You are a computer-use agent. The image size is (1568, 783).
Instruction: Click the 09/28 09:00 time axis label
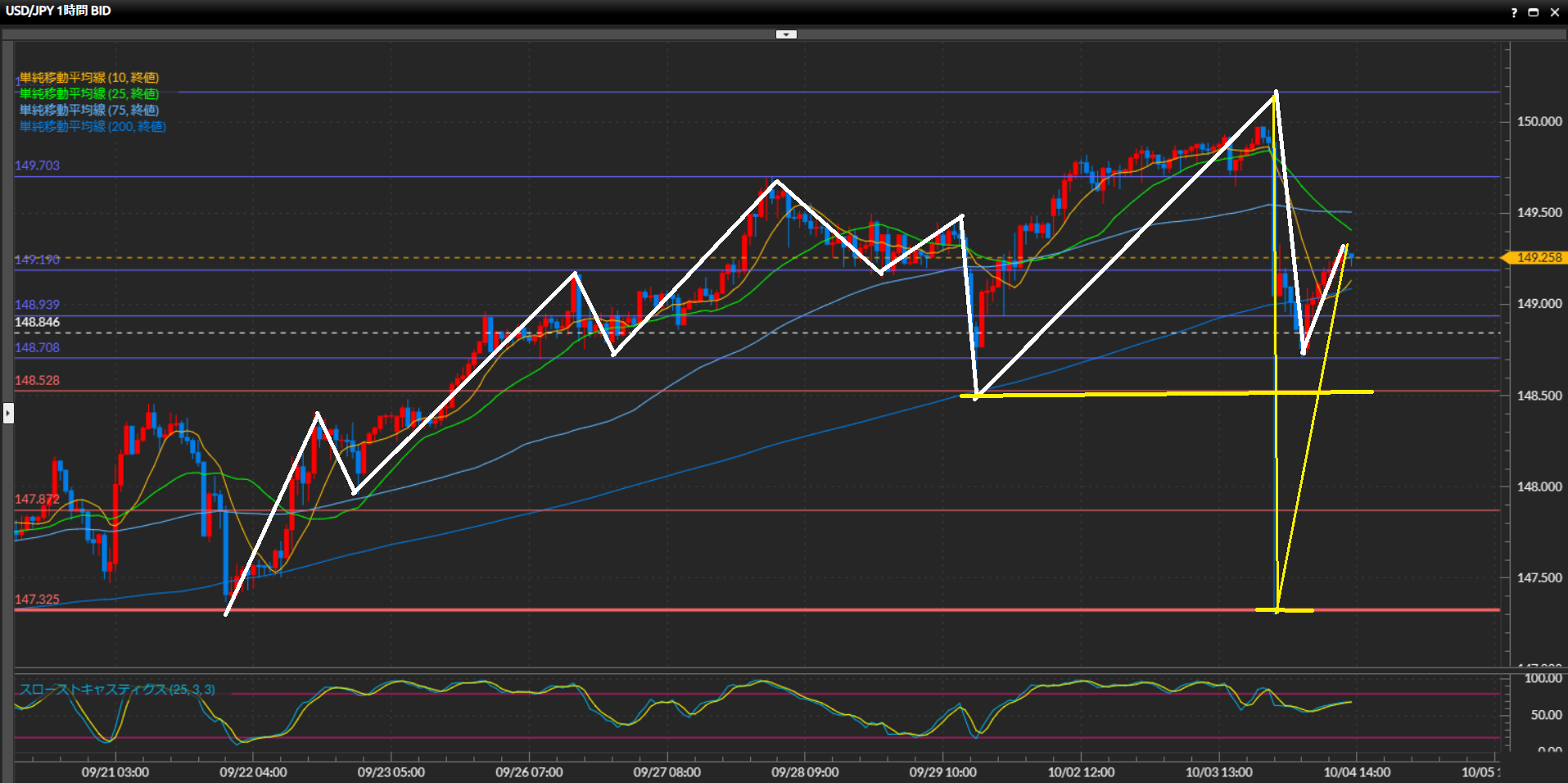pyautogui.click(x=804, y=772)
